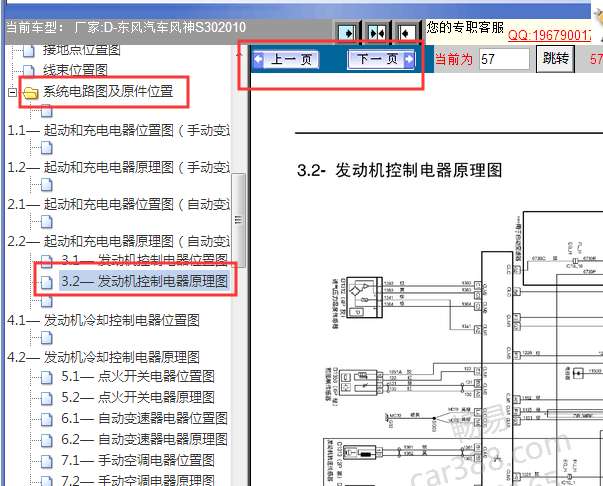This screenshot has width=603, height=486.
Task: Click the 当前车型 vehicle model label
Action: pos(125,28)
